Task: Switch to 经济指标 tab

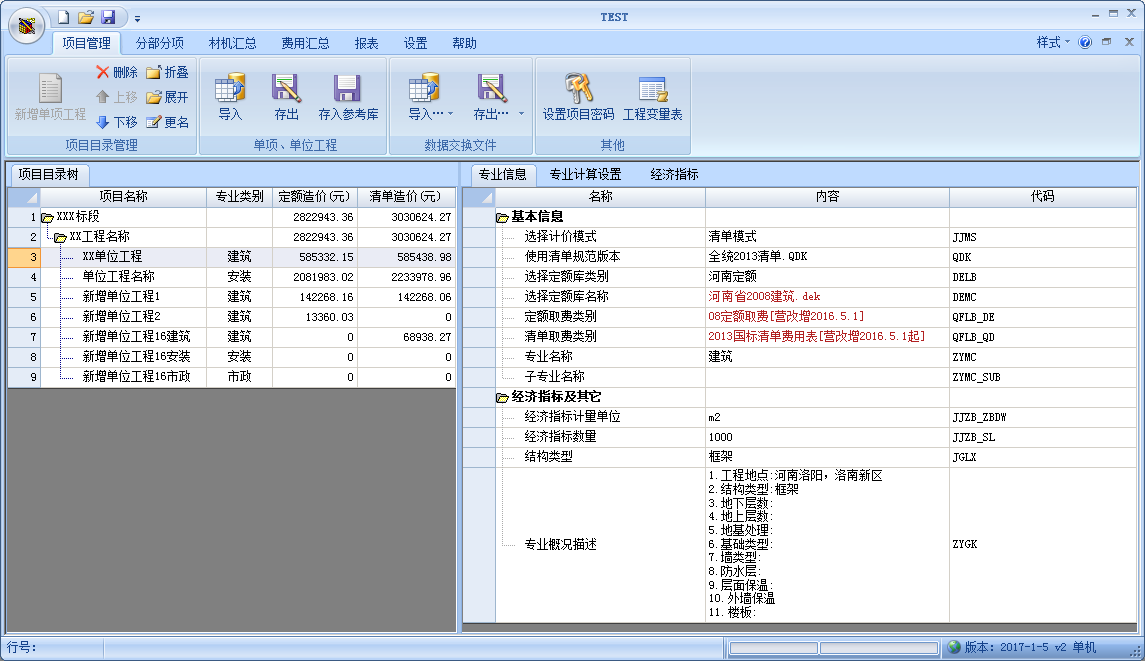Action: pos(675,175)
